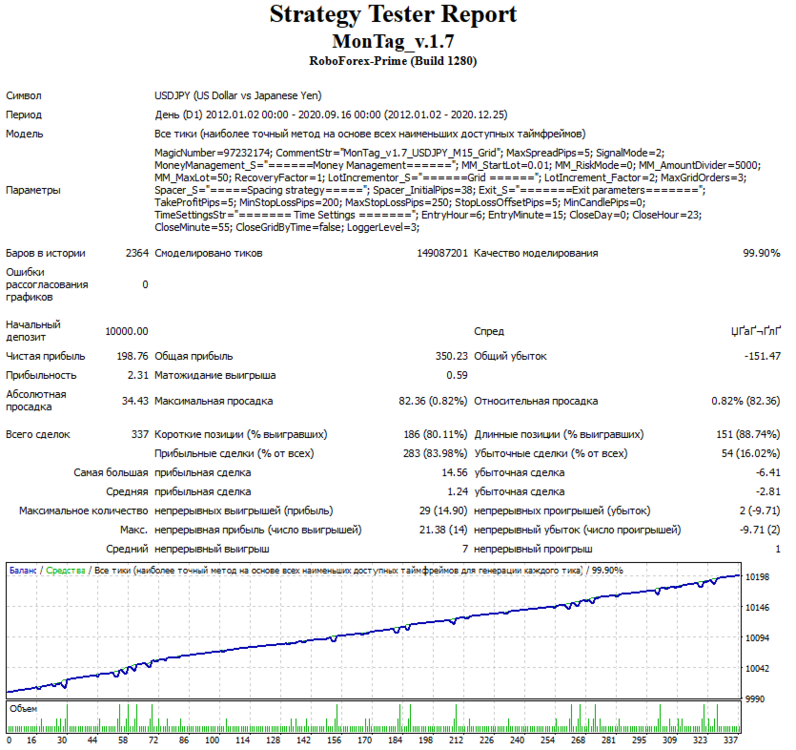The image size is (796, 750).
Task: Click Максимальная просадка value 82.36 (0.82%)
Action: click(x=433, y=401)
